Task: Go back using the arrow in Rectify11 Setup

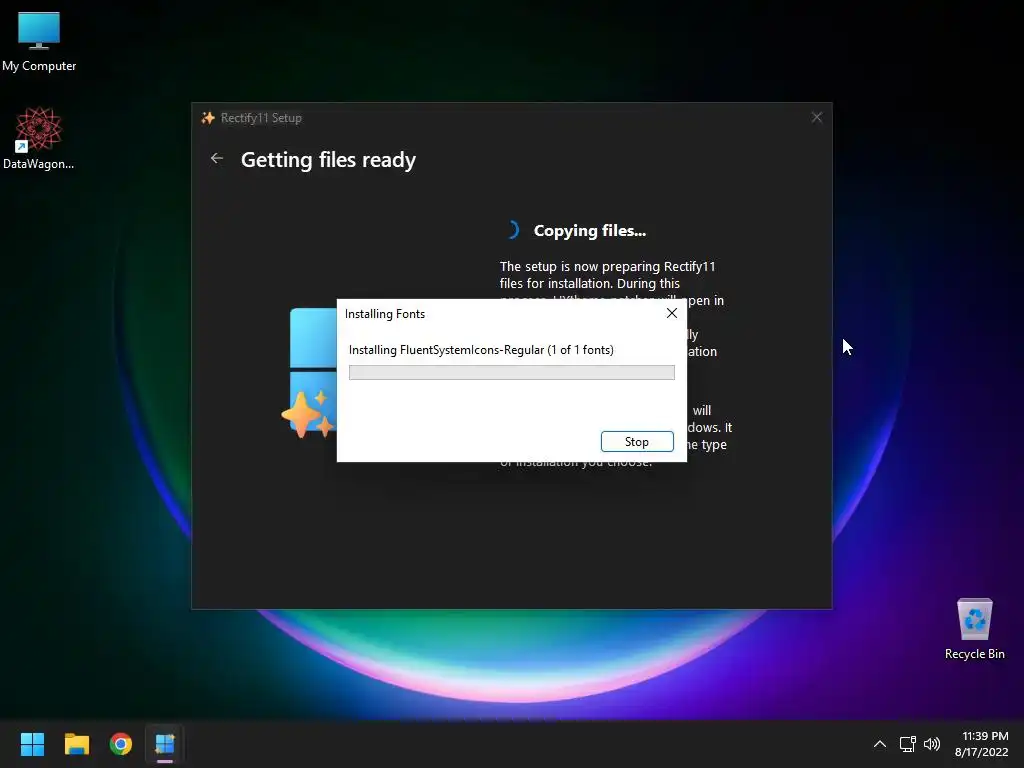Action: (x=217, y=159)
